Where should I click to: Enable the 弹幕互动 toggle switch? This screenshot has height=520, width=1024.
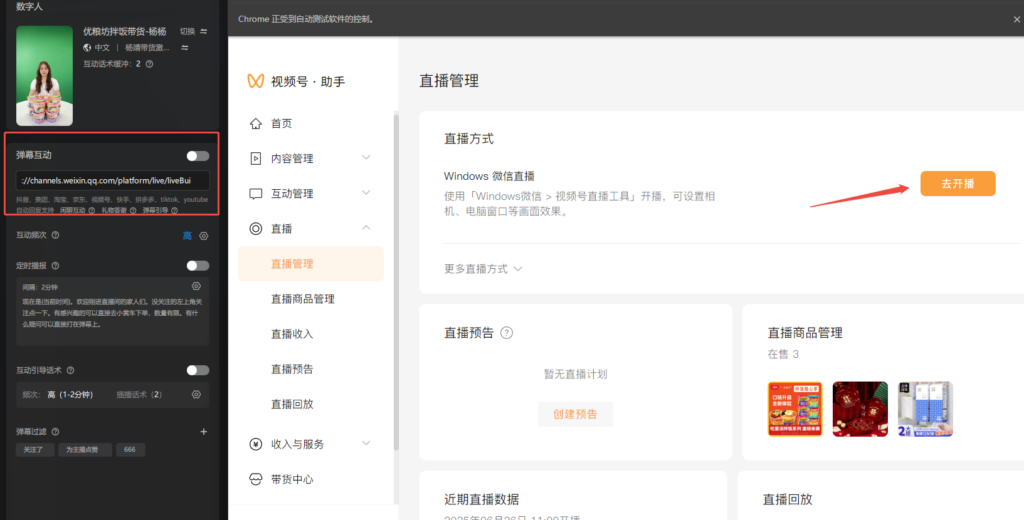point(197,156)
